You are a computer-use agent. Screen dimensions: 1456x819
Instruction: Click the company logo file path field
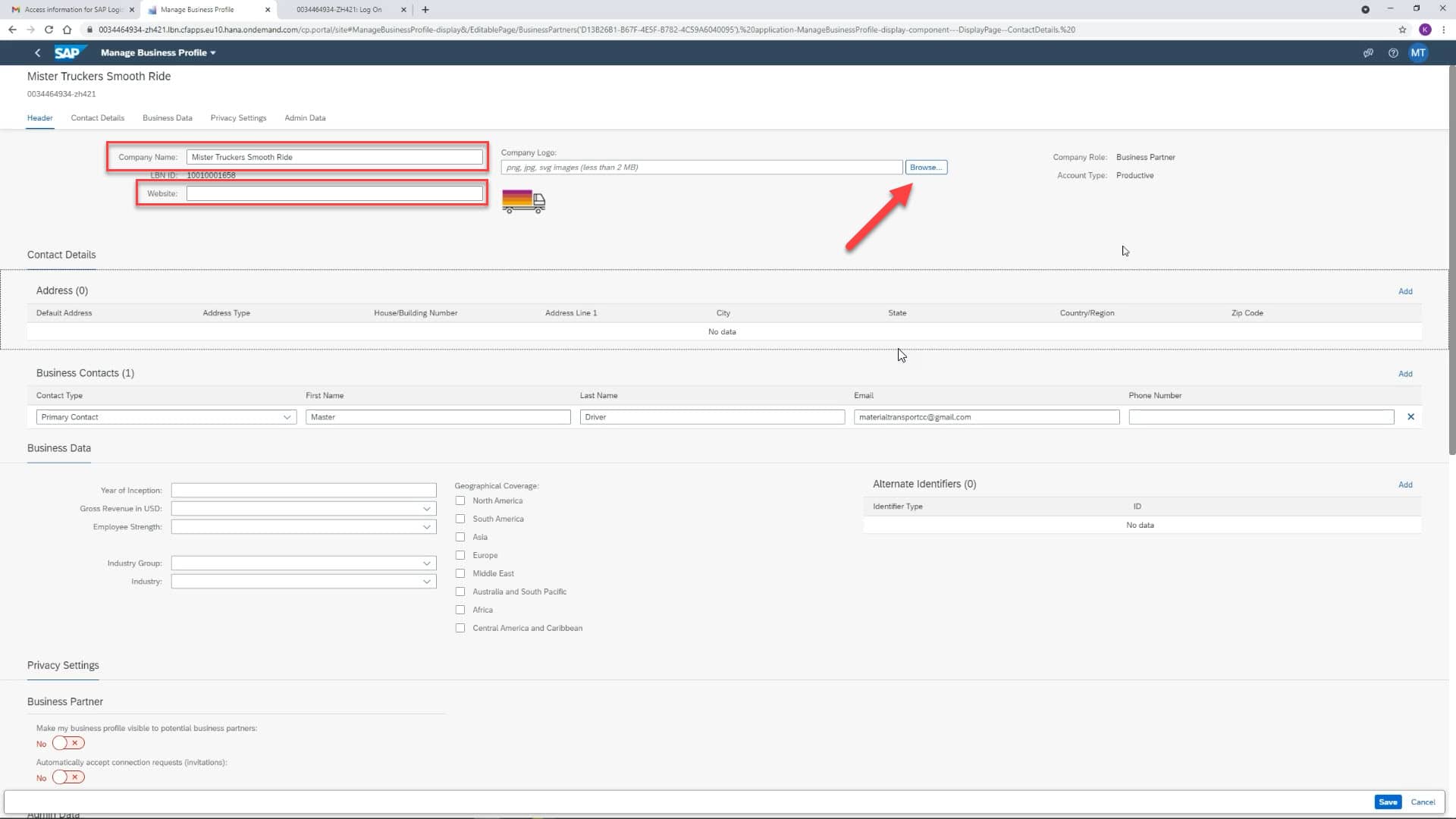pos(701,168)
